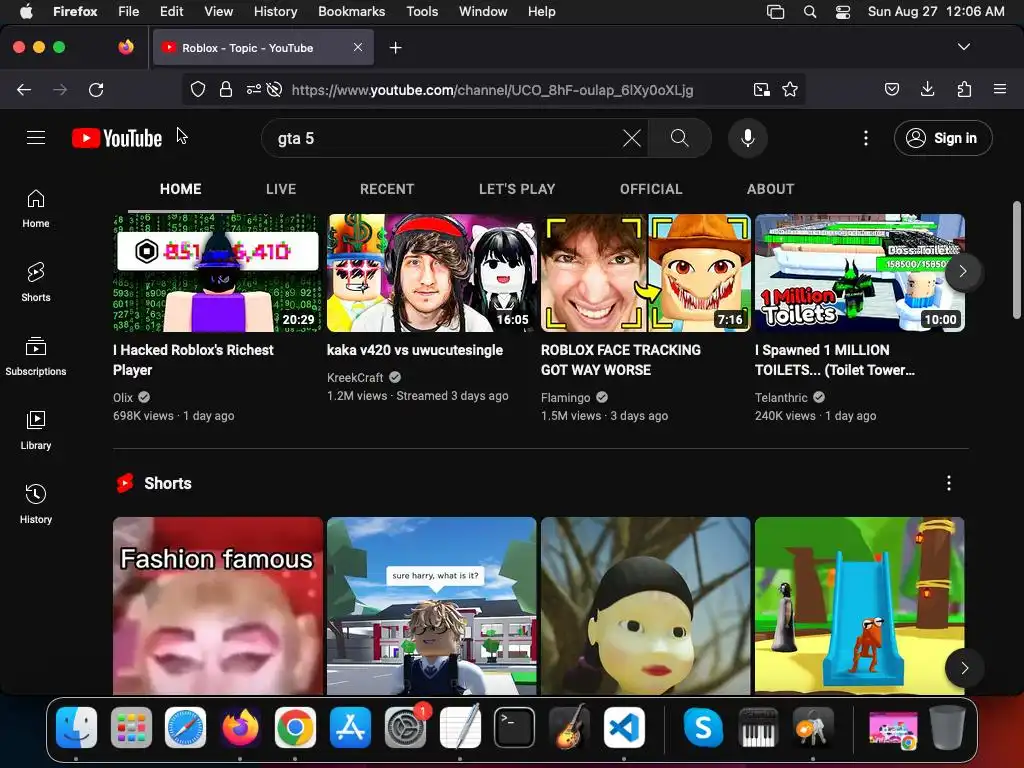This screenshot has width=1024, height=768.
Task: Click the padlock site information icon
Action: pyautogui.click(x=226, y=89)
